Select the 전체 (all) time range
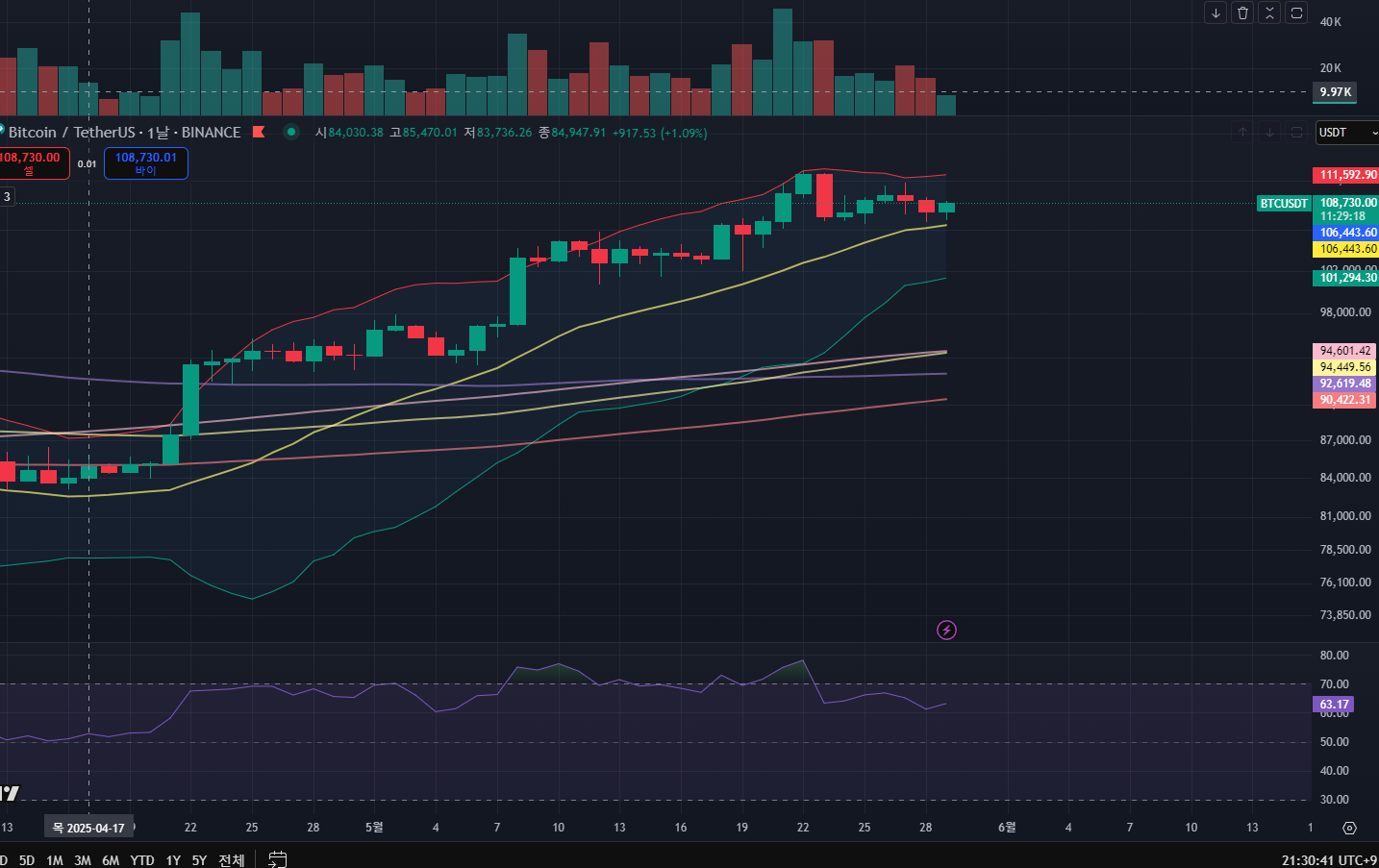This screenshot has width=1379, height=868. coord(232,860)
